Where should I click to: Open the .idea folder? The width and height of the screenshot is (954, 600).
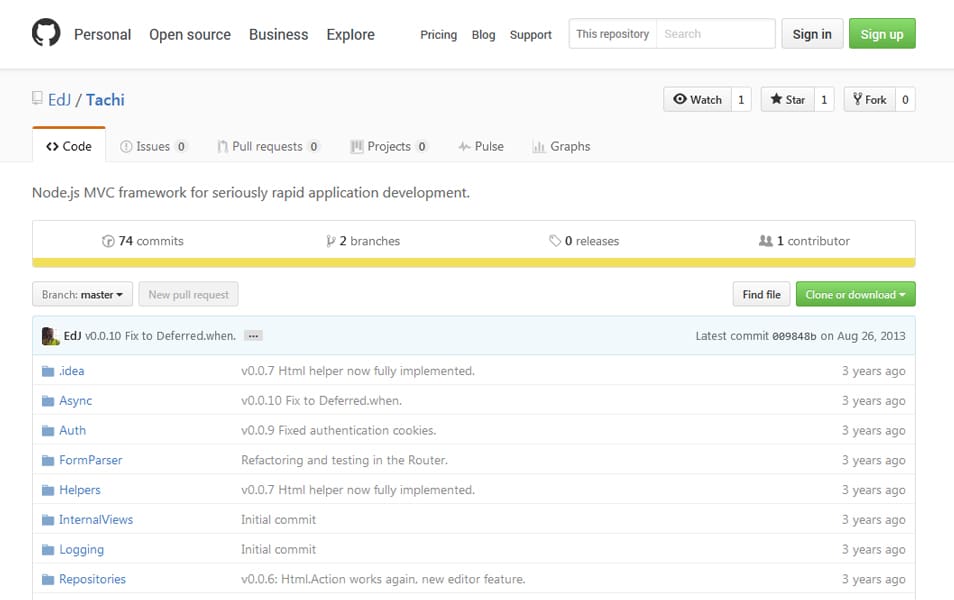coord(72,371)
